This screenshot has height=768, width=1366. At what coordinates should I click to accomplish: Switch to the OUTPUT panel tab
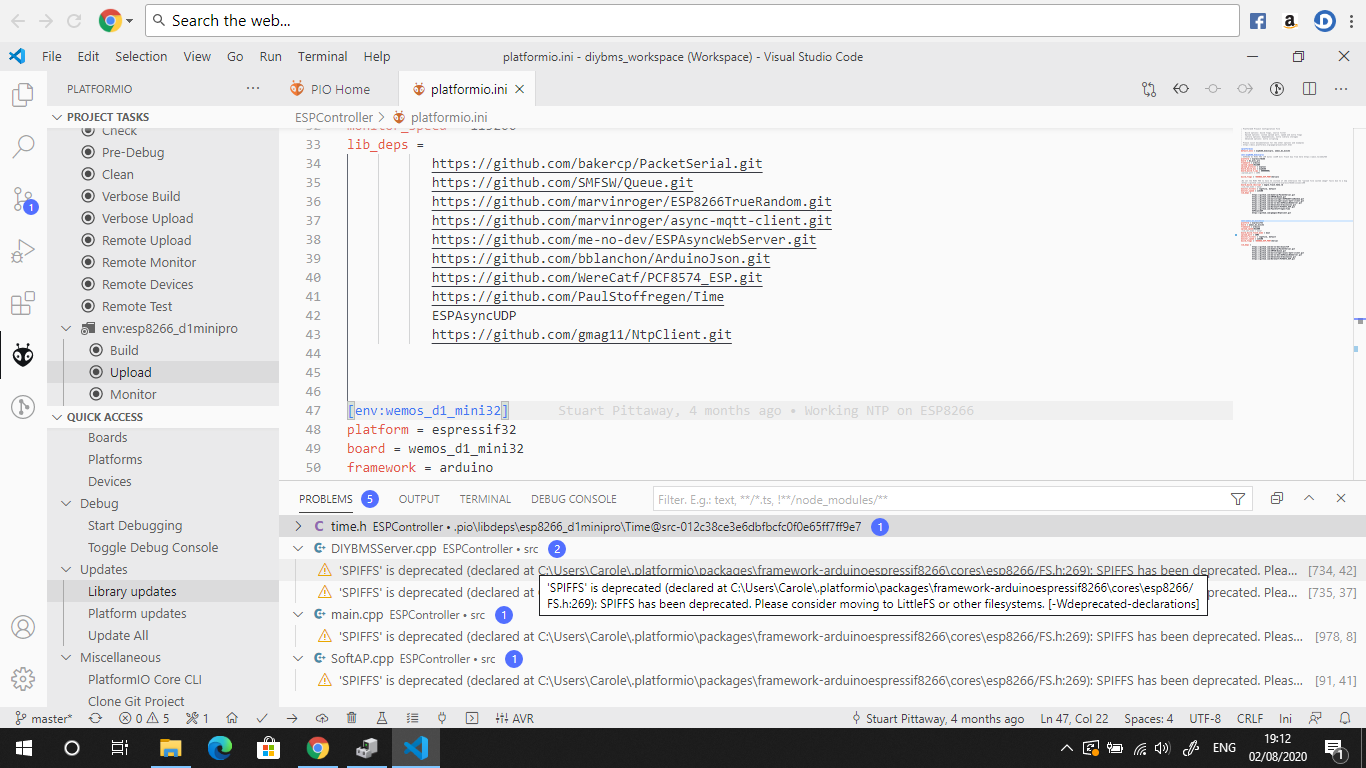coord(419,499)
